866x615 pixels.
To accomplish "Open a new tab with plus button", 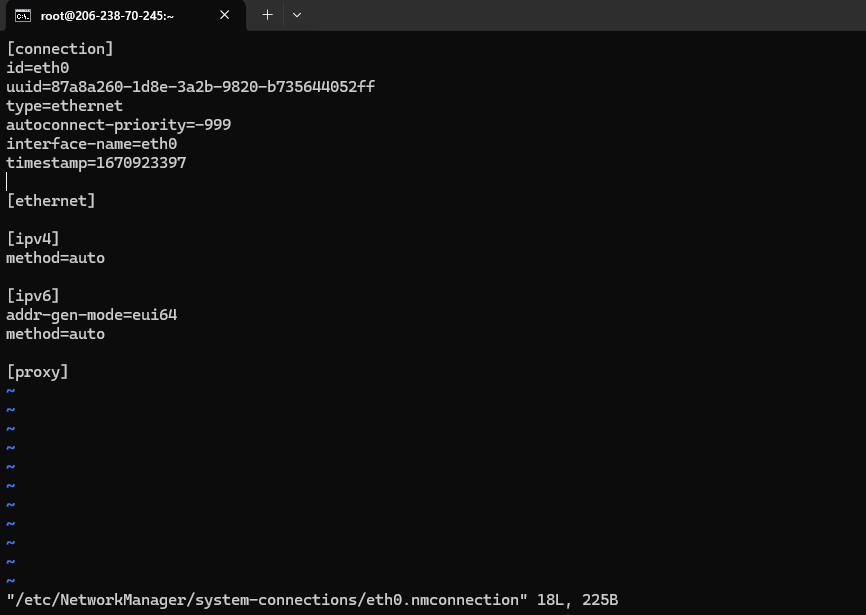I will pos(267,15).
